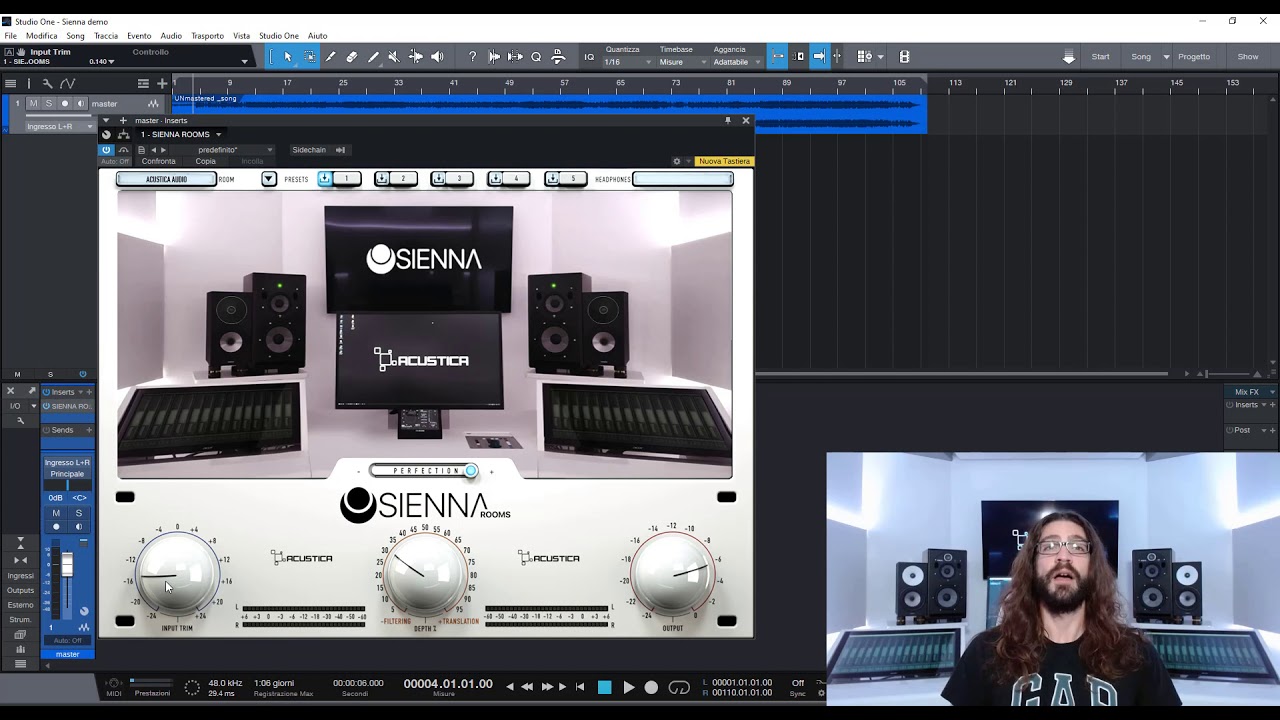Open Timebase Misure dropdown
Viewport: 1280px width, 720px height.
681,62
